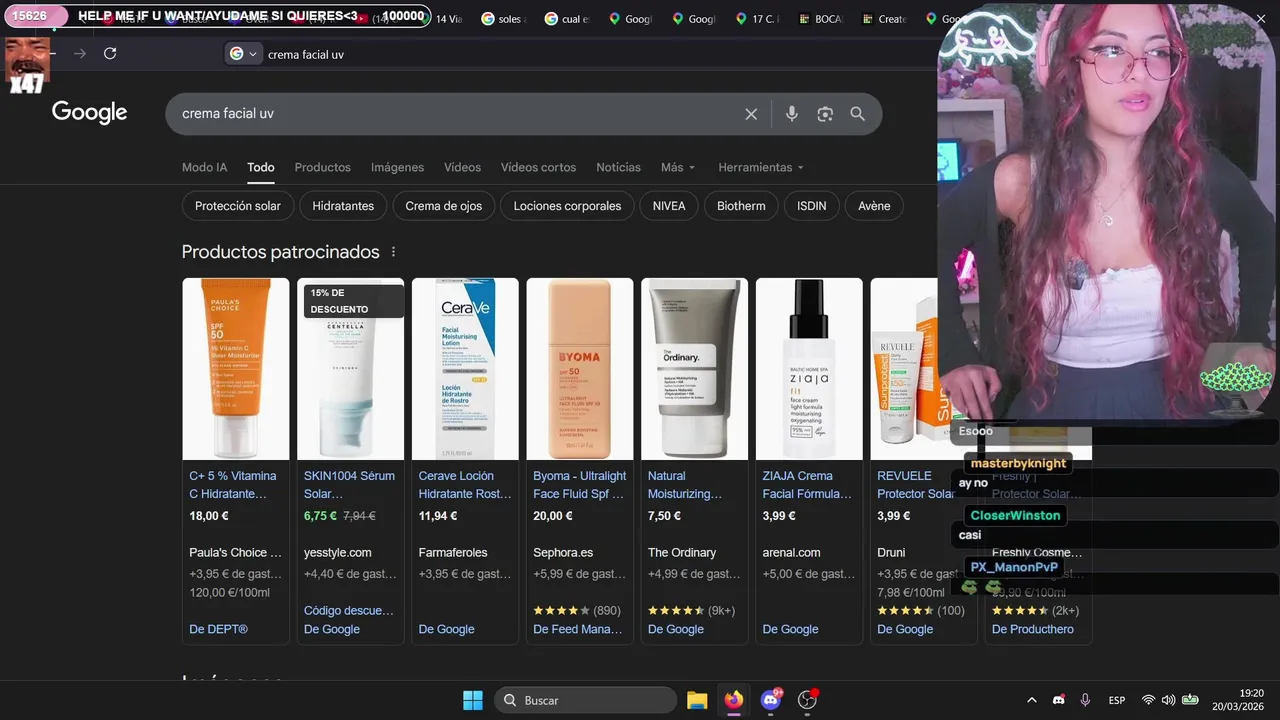
Task: Switch to 'soles' browser tab
Action: point(503,19)
